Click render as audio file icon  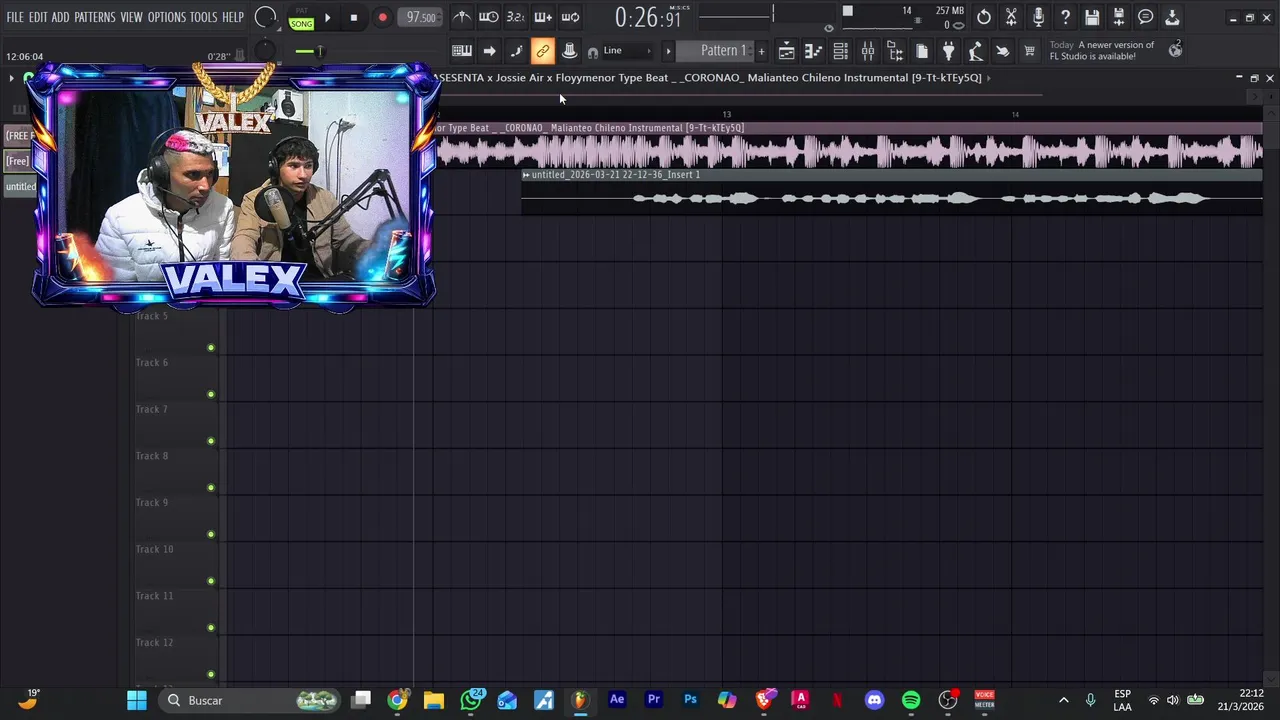coord(1119,17)
